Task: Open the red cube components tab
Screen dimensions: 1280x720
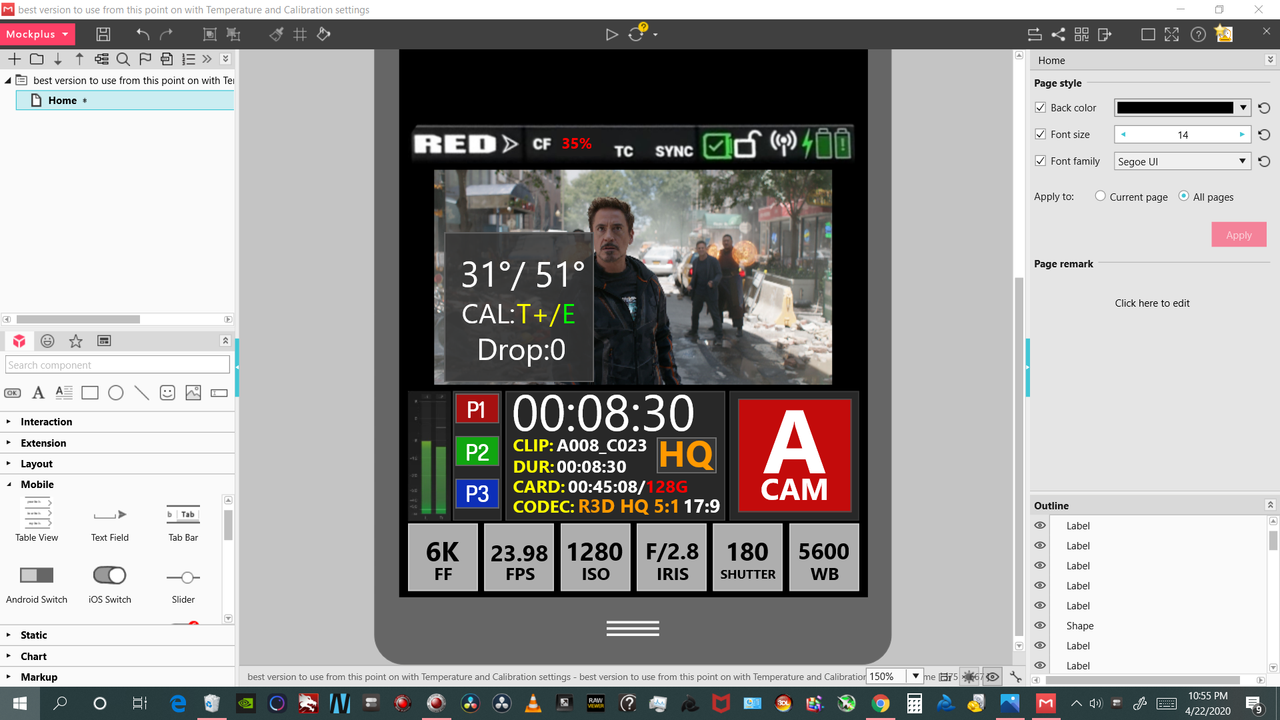Action: (x=19, y=341)
